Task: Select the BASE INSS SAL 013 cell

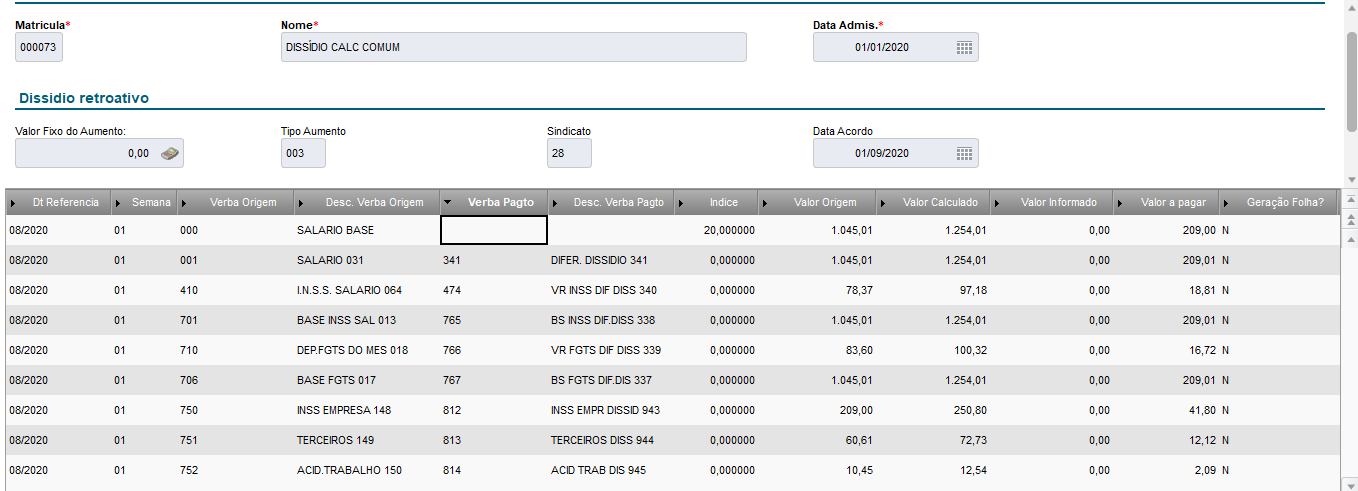Action: (366, 320)
